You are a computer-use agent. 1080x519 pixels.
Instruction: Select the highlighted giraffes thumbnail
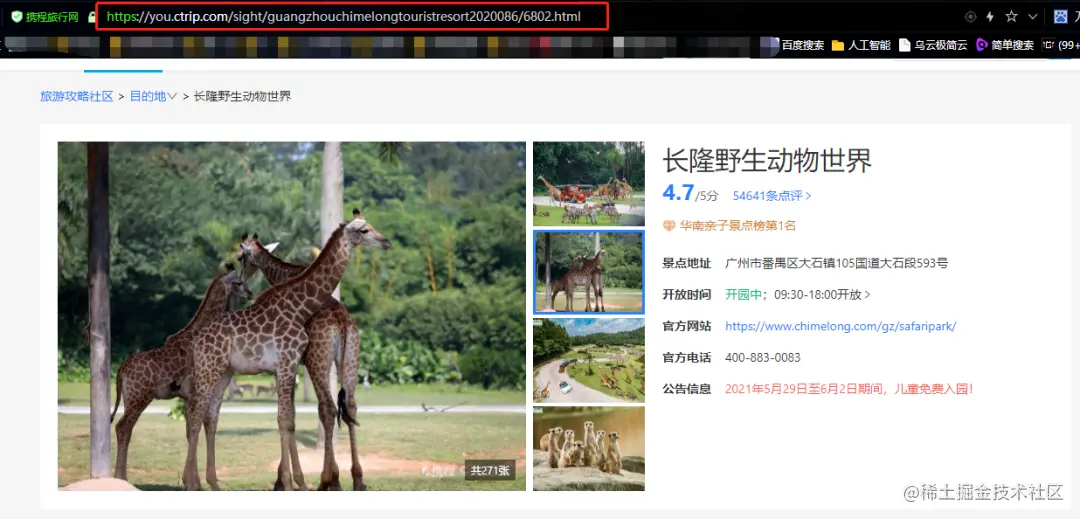(589, 272)
